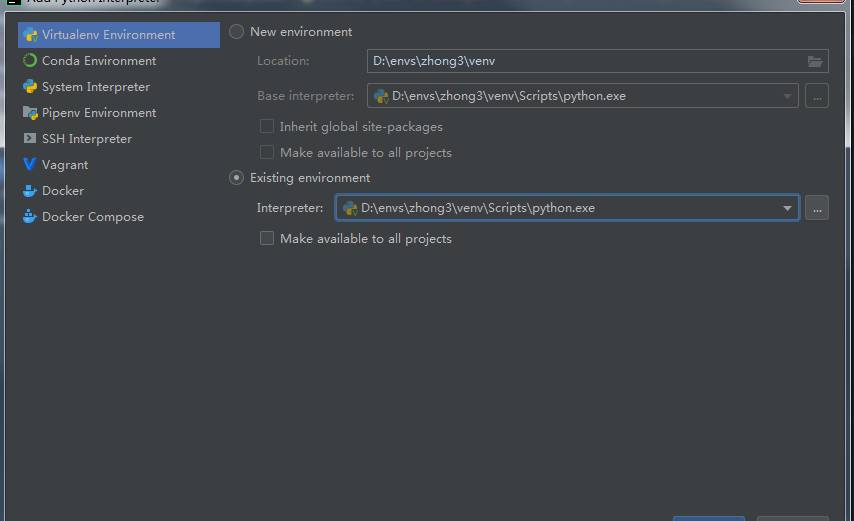854x521 pixels.
Task: Click the Vagrant V icon
Action: (30, 165)
